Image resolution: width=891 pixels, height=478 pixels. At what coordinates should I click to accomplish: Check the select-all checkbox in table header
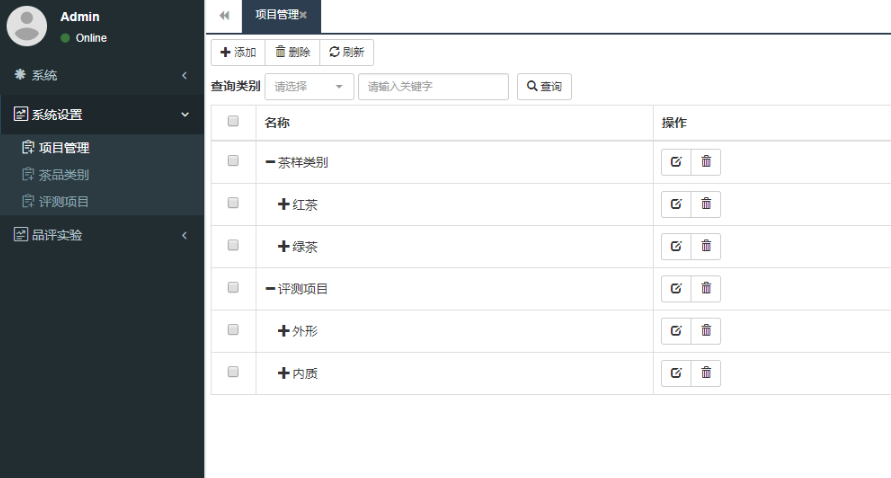point(233,121)
